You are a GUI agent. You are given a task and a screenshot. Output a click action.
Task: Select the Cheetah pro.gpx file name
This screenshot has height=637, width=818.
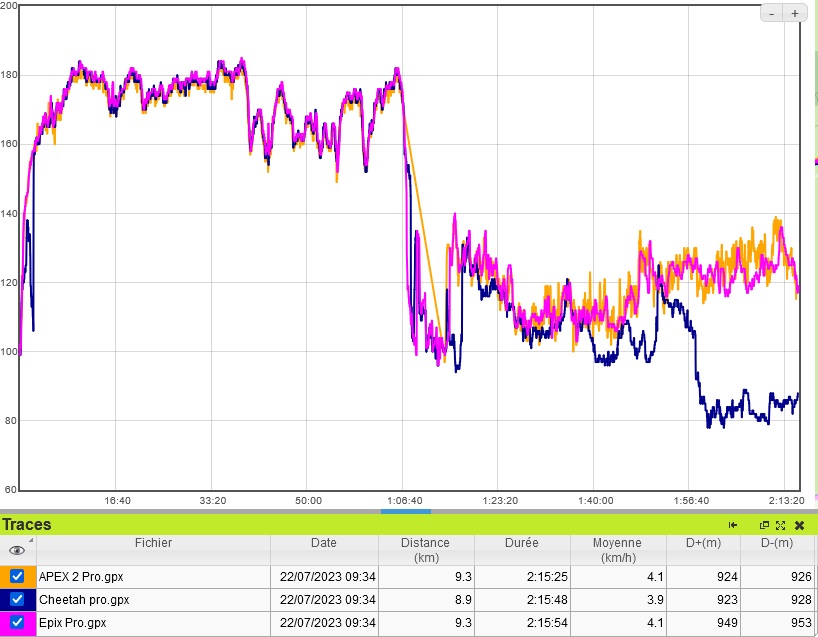click(x=84, y=600)
